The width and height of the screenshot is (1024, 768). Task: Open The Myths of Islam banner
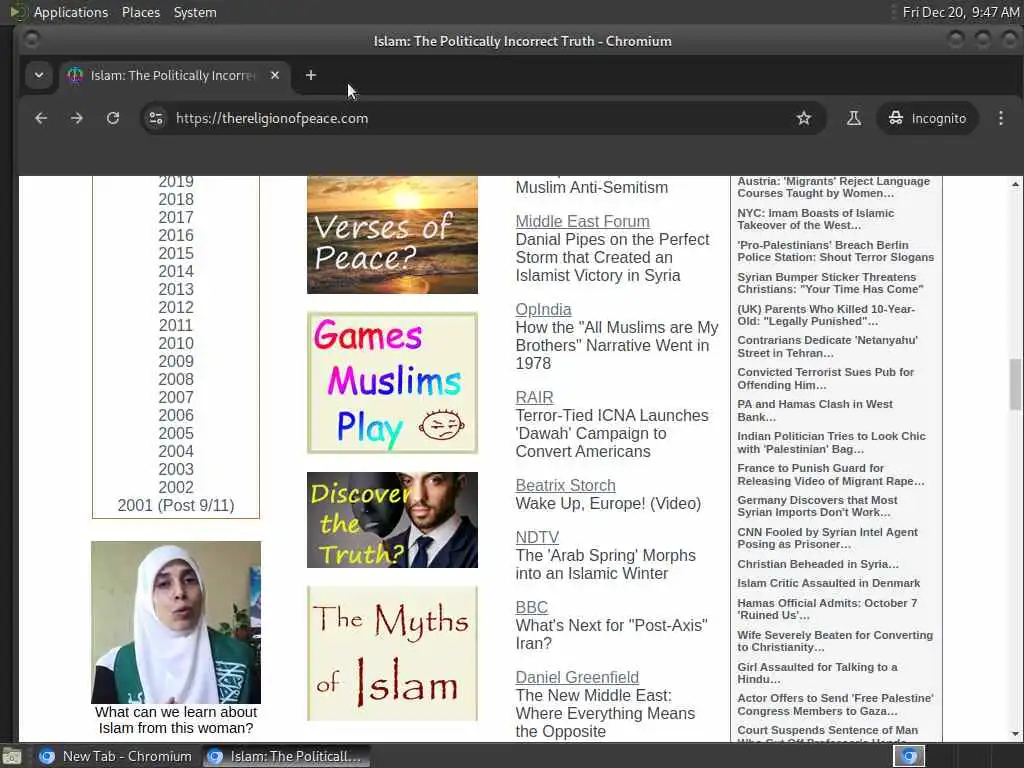pyautogui.click(x=392, y=654)
